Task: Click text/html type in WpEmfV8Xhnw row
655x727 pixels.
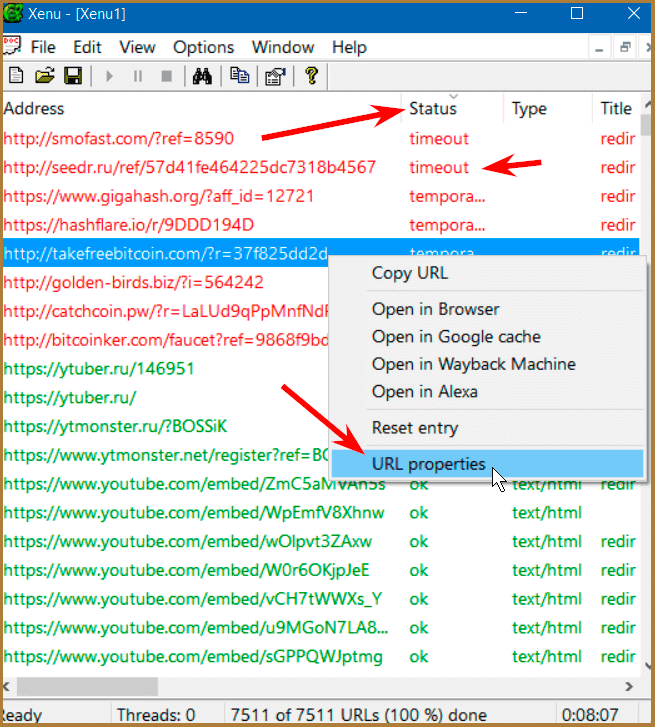Action: click(547, 512)
